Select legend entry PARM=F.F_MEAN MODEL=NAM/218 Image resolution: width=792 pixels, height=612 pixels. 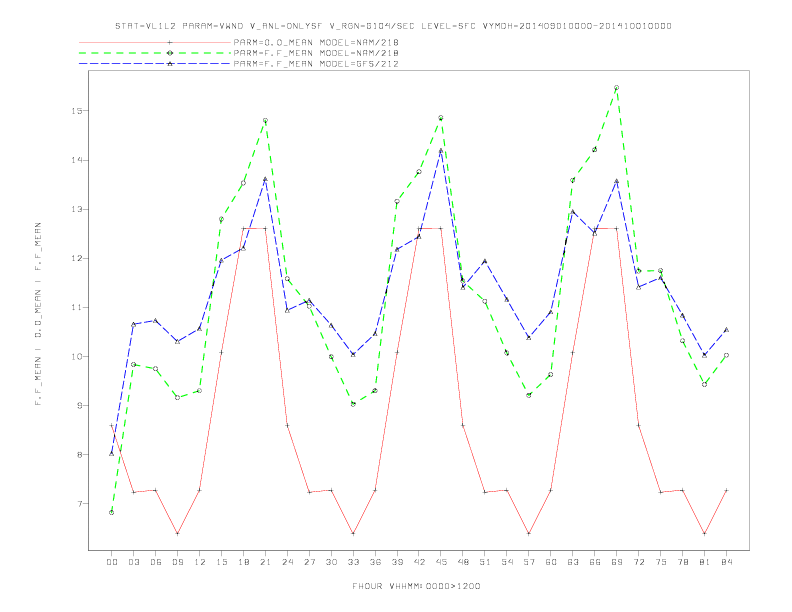click(316, 53)
